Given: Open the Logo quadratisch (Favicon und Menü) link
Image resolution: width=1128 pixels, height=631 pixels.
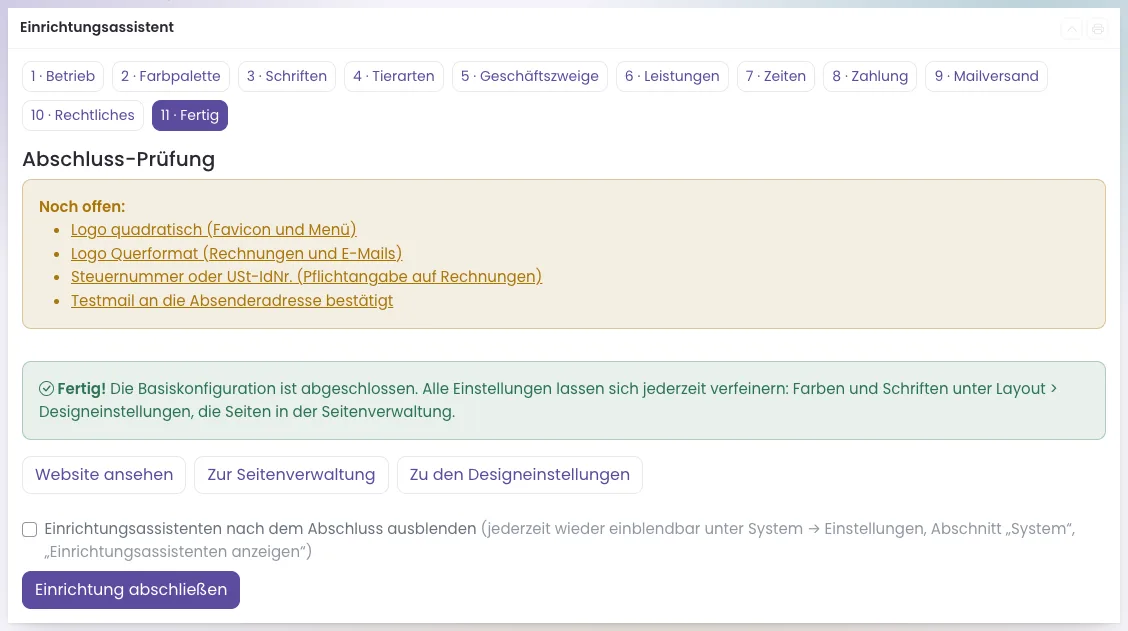Looking at the screenshot, I should pyautogui.click(x=214, y=230).
